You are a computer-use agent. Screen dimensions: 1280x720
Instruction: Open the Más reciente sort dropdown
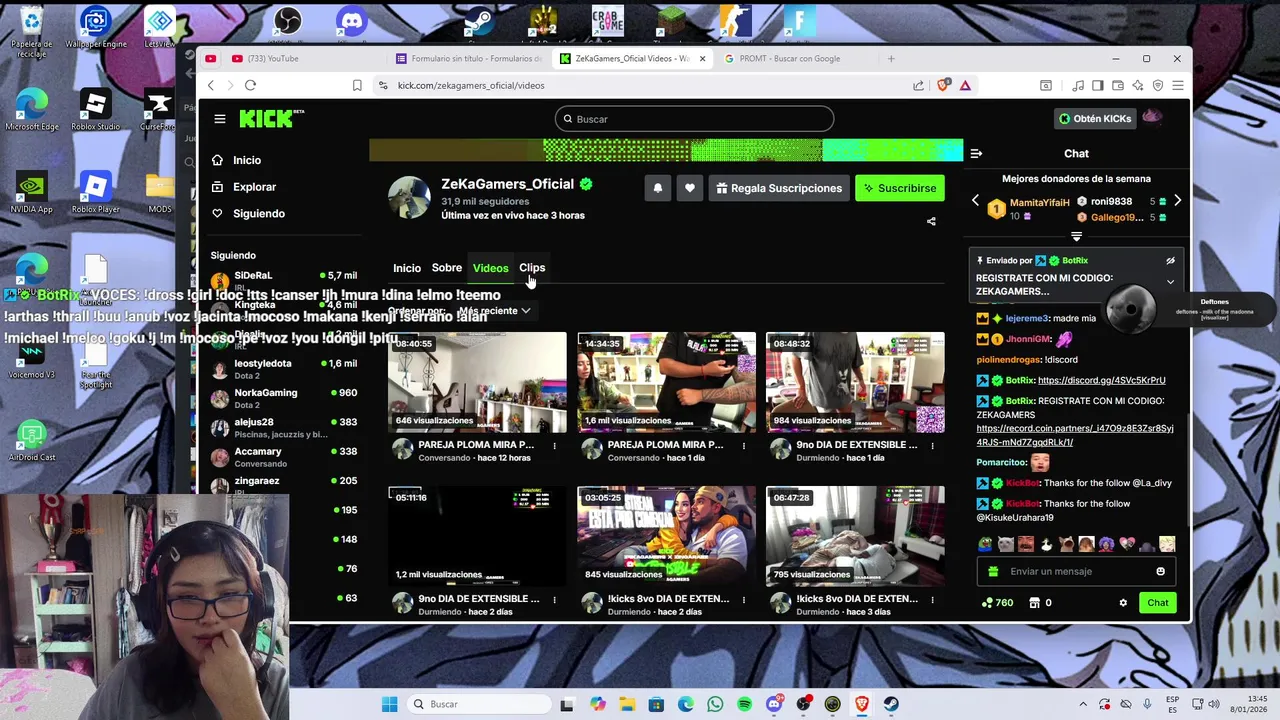coord(494,311)
